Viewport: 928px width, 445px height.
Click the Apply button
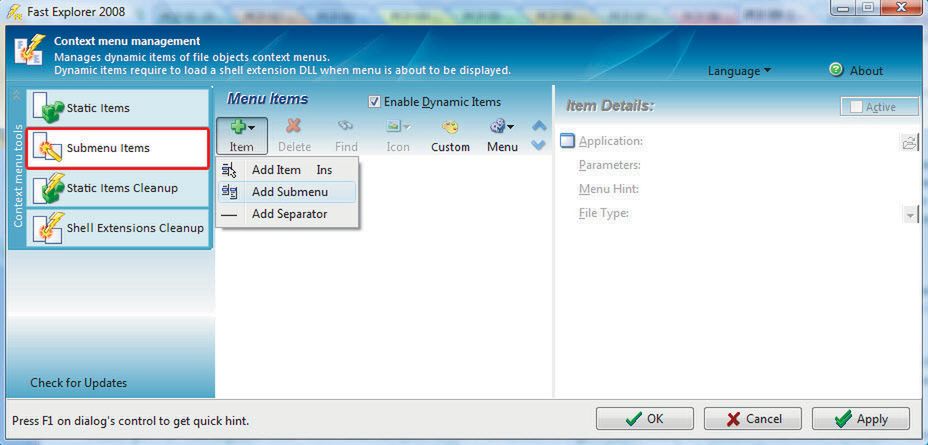point(861,418)
